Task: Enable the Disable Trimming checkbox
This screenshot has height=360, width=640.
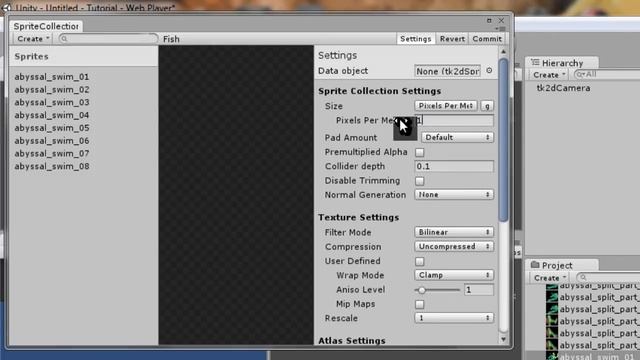Action: click(x=420, y=181)
